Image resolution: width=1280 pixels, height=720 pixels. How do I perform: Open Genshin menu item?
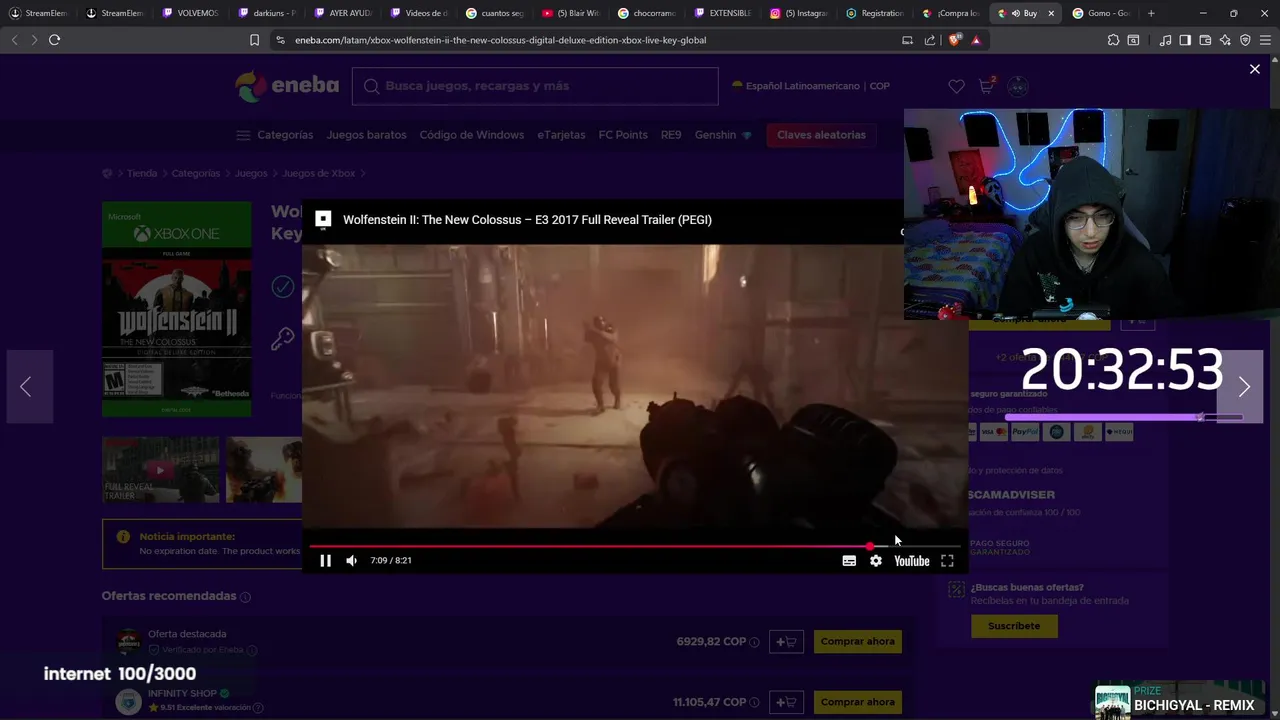[x=723, y=135]
